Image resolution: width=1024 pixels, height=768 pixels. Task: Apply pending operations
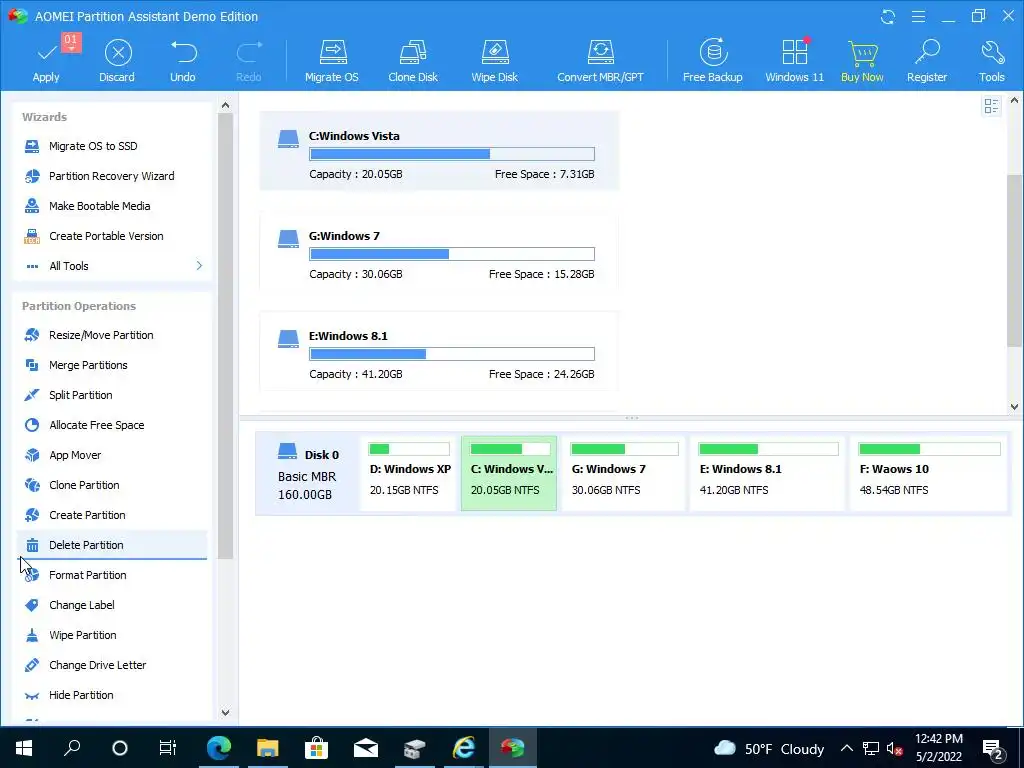46,61
